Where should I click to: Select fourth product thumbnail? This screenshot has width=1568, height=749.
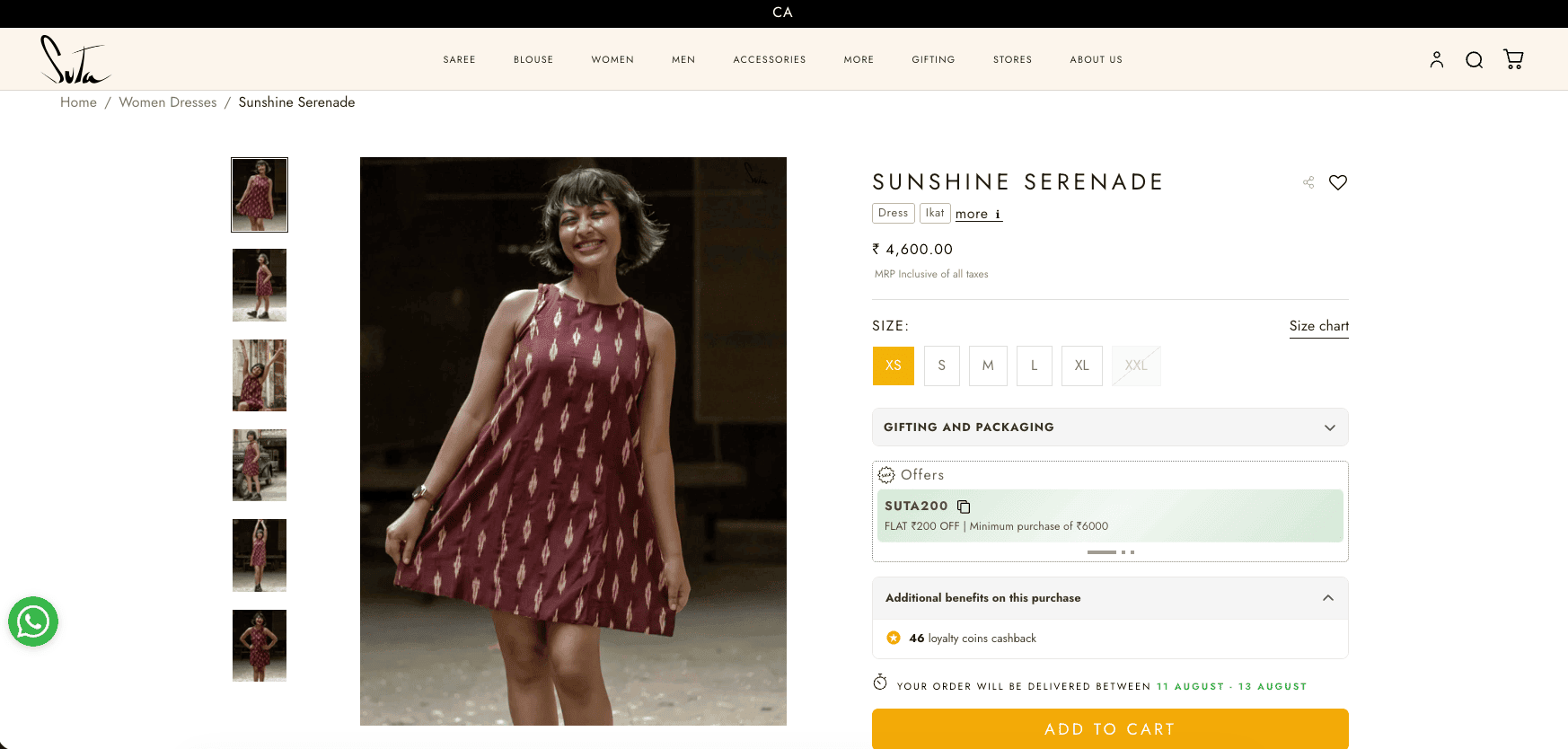pyautogui.click(x=260, y=465)
